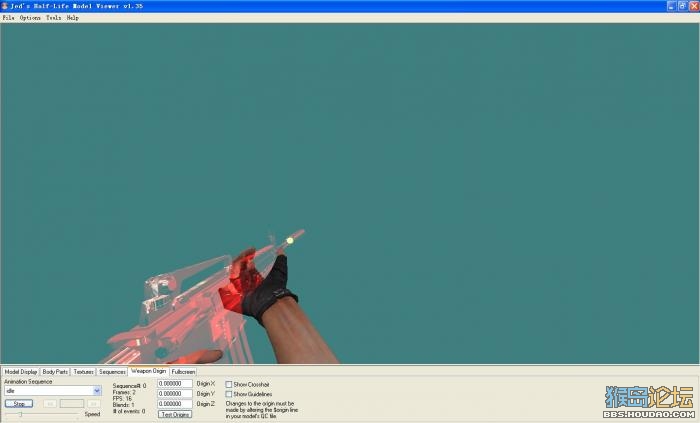
Task: Enable the Show Crosshair checkbox
Action: click(229, 384)
